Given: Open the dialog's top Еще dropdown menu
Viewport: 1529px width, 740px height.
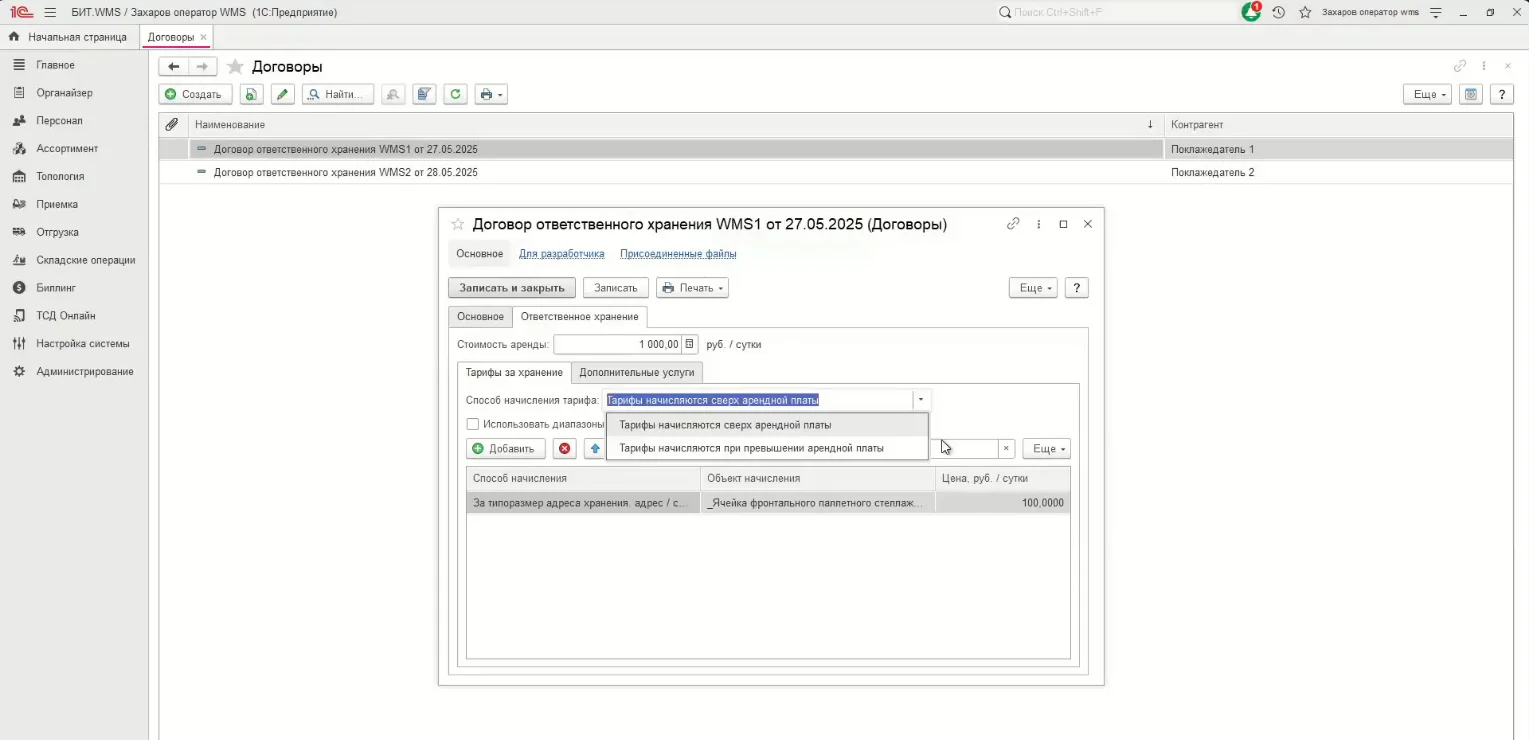Looking at the screenshot, I should 1033,288.
